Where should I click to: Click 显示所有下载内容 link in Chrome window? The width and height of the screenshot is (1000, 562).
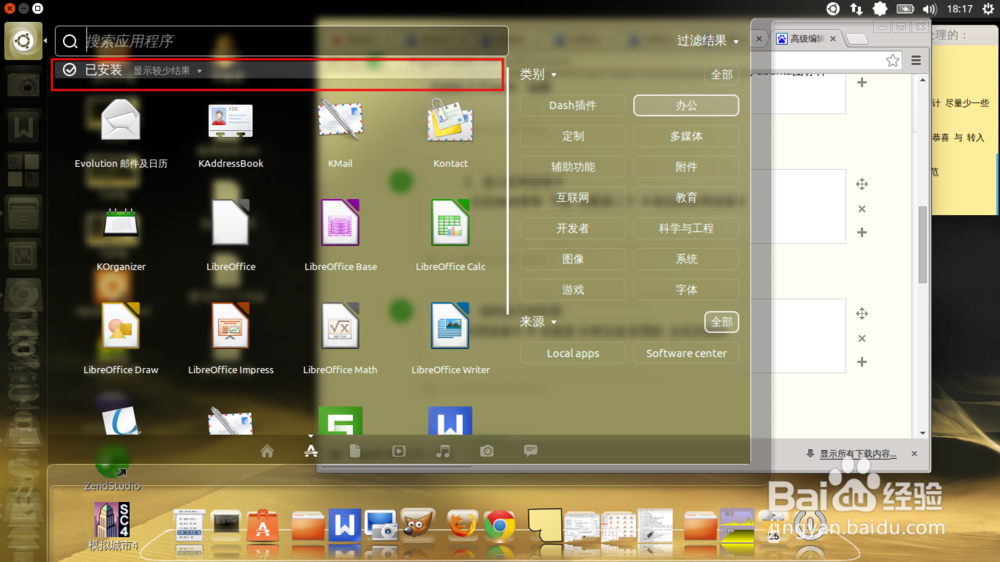tap(858, 454)
